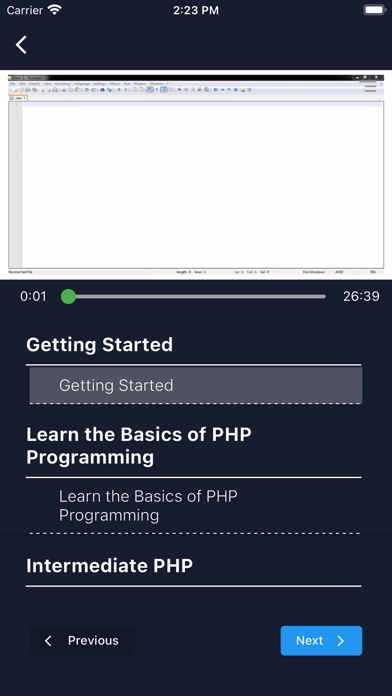392x696 pixels.
Task: Click the battery status icon
Action: click(375, 10)
